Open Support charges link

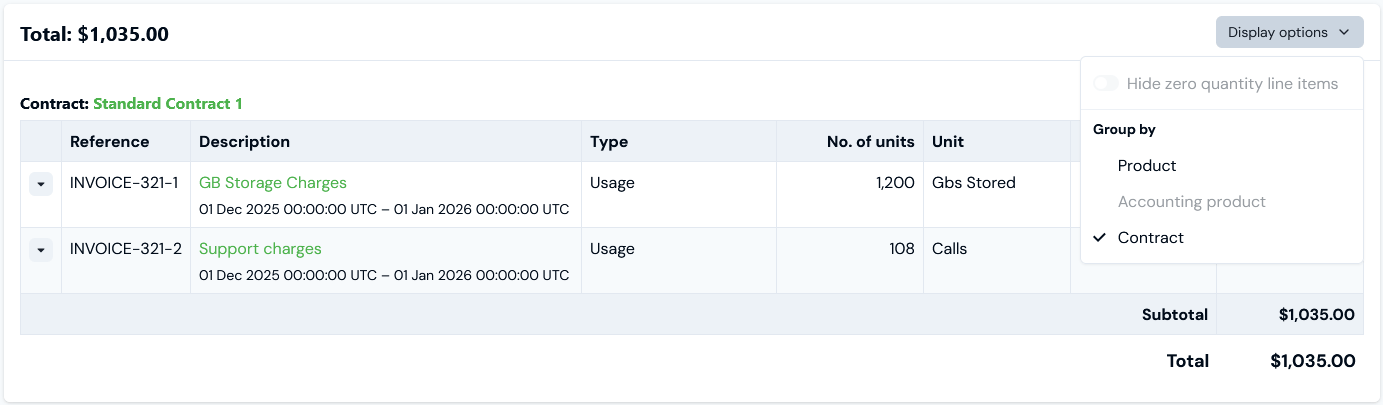point(260,249)
